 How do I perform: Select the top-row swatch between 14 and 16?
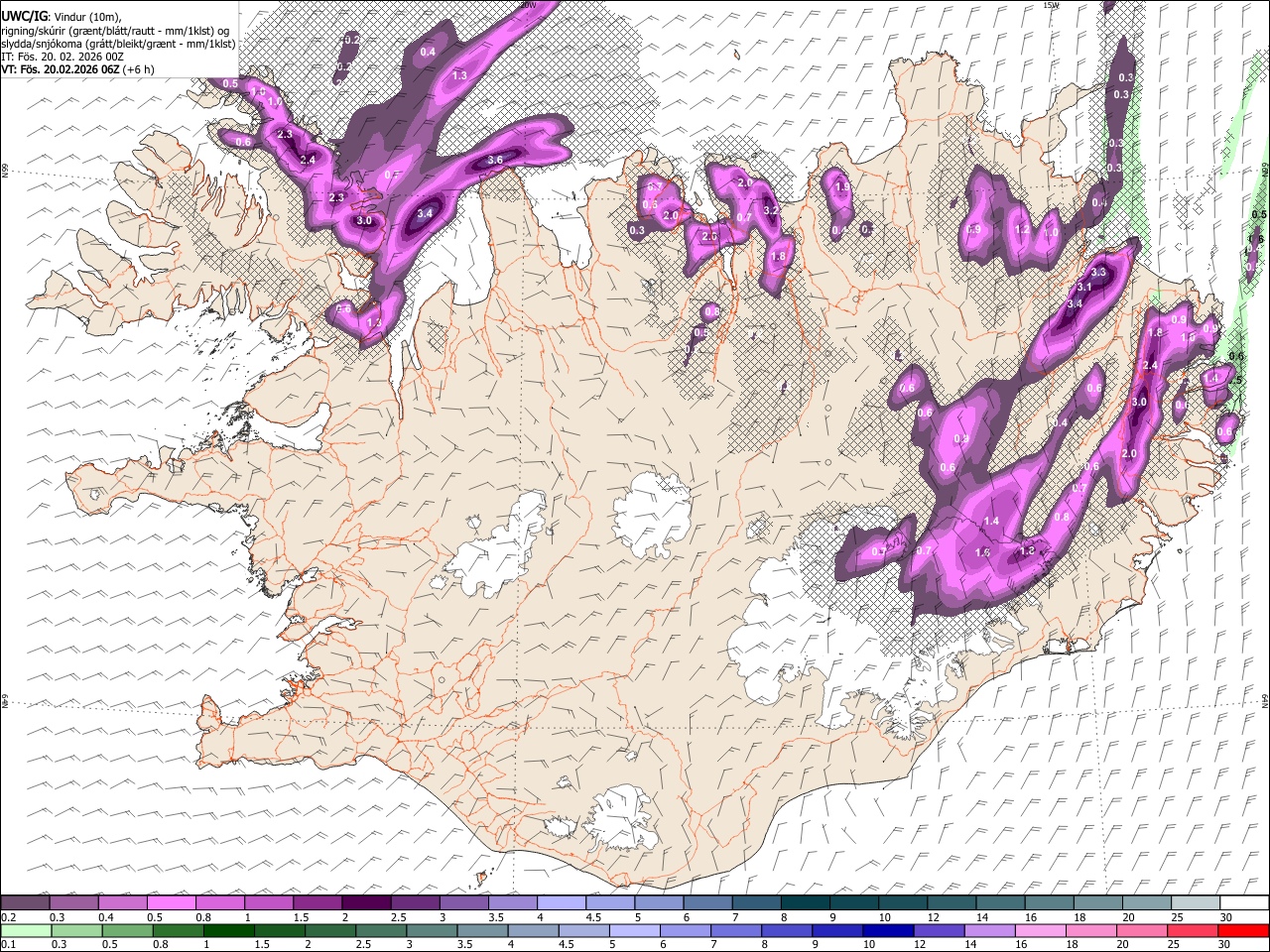(1000, 903)
